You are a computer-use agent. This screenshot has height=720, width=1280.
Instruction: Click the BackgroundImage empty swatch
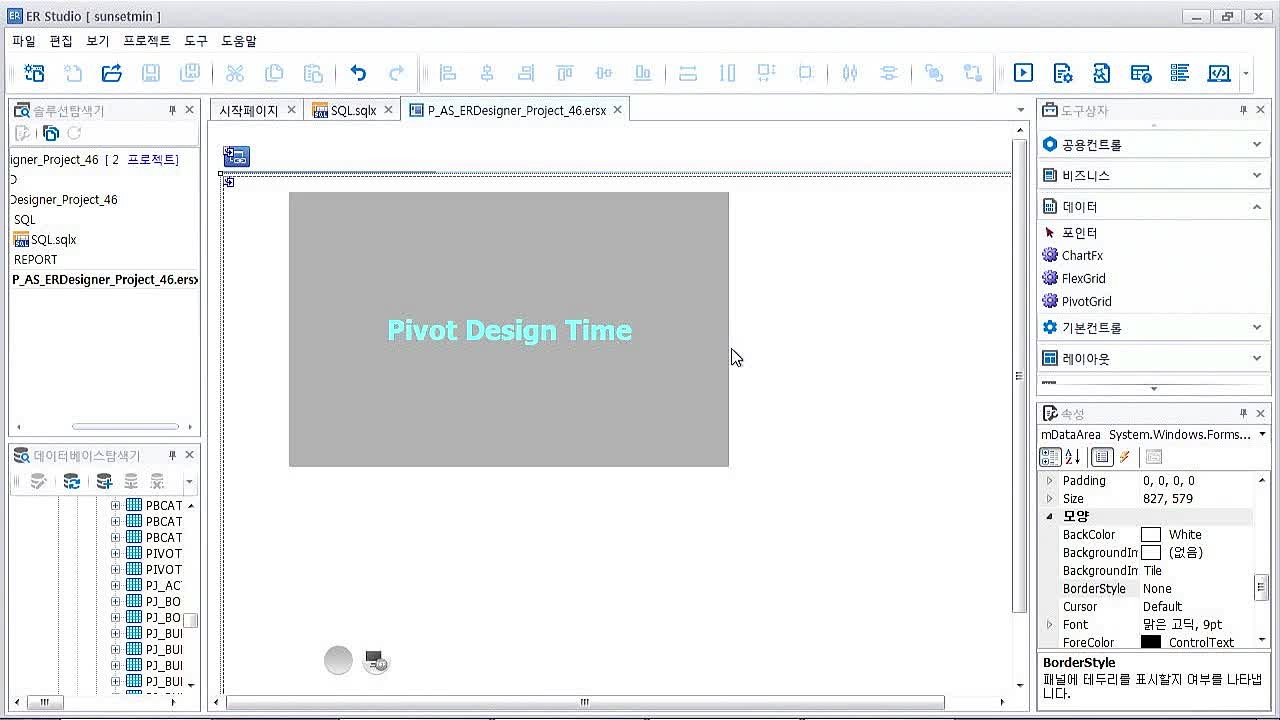pyautogui.click(x=1151, y=553)
